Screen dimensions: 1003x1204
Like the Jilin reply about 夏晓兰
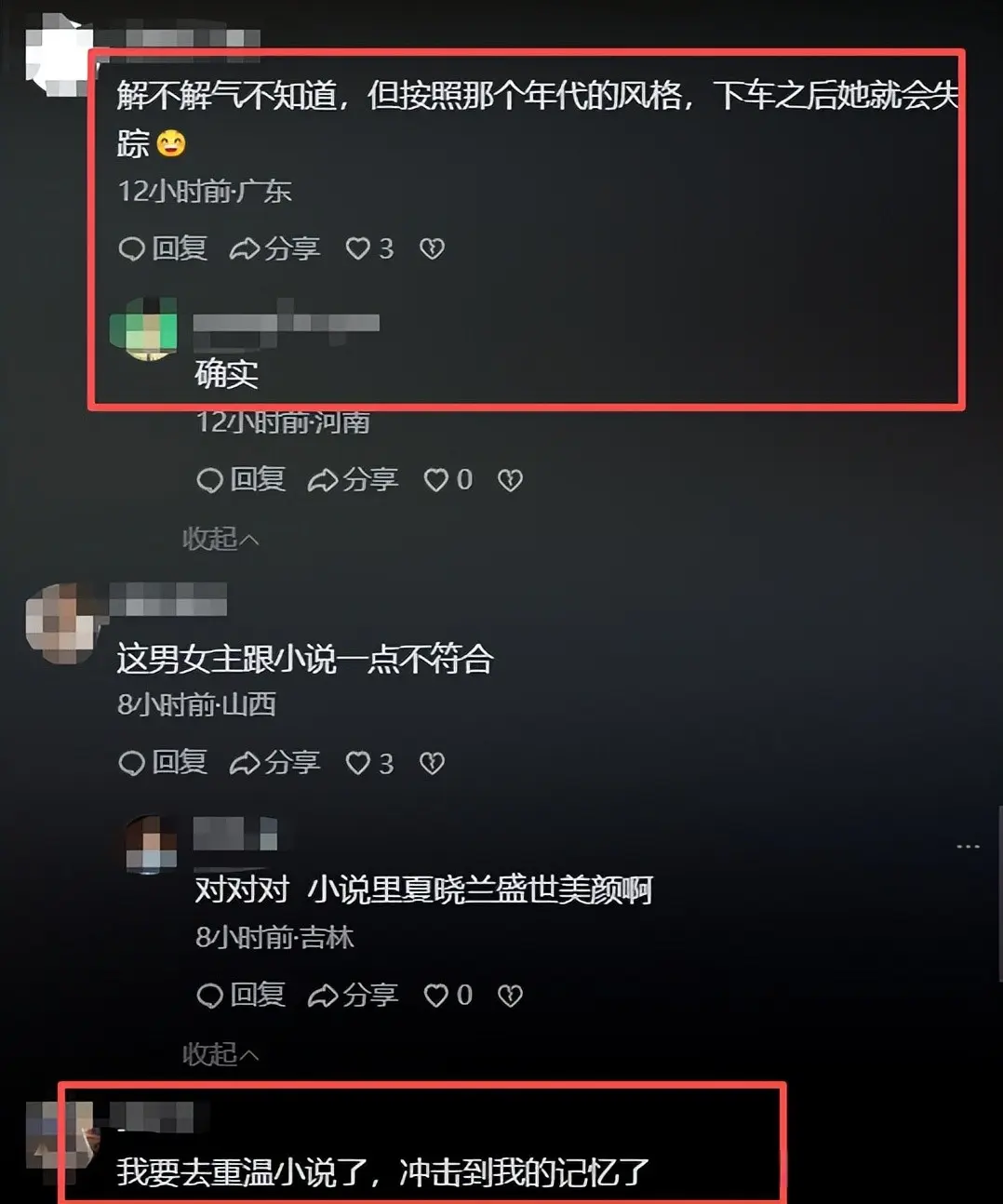(448, 996)
